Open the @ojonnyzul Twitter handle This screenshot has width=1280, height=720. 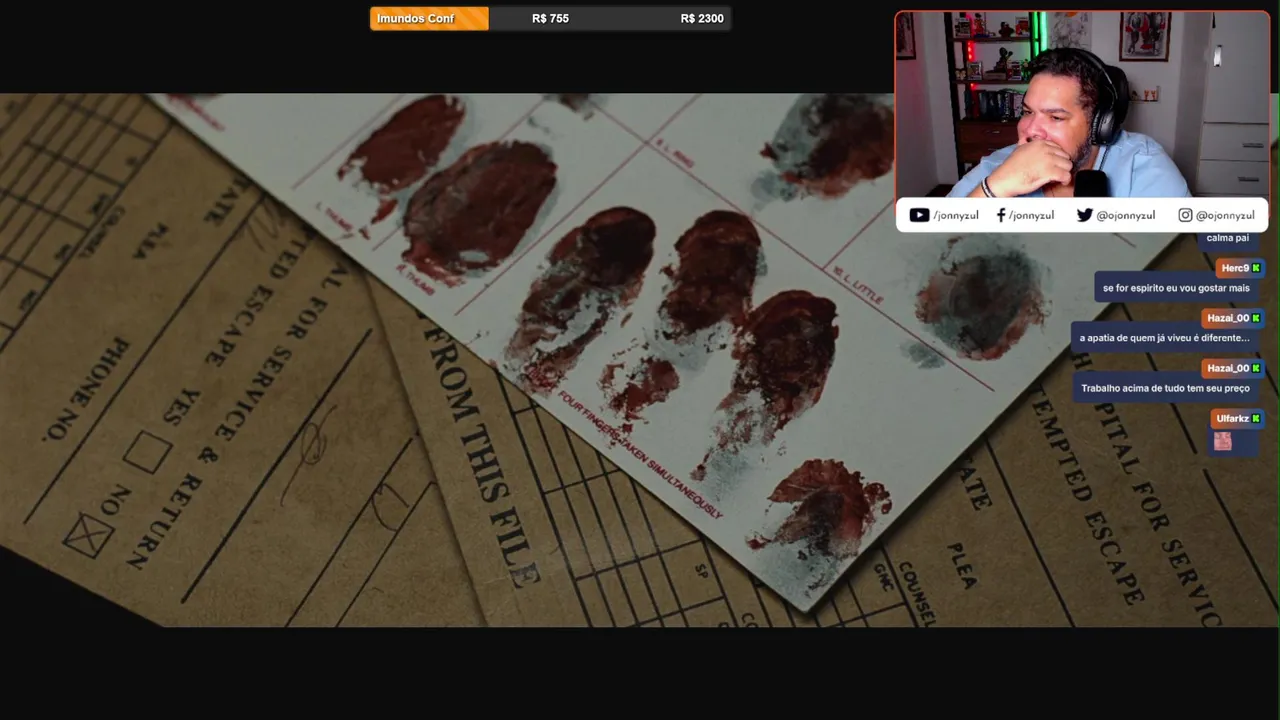(x=1126, y=215)
